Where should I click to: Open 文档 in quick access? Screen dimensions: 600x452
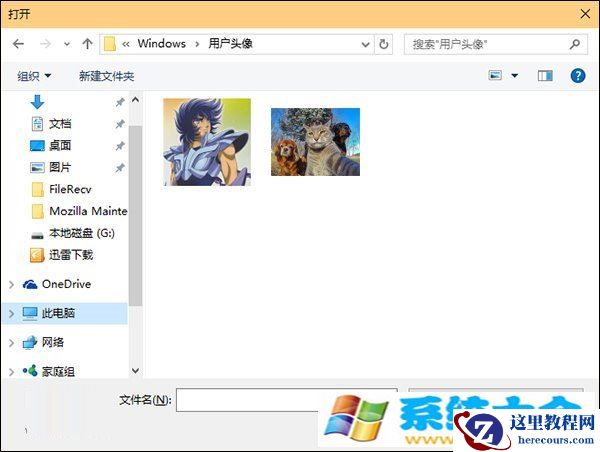pos(60,124)
